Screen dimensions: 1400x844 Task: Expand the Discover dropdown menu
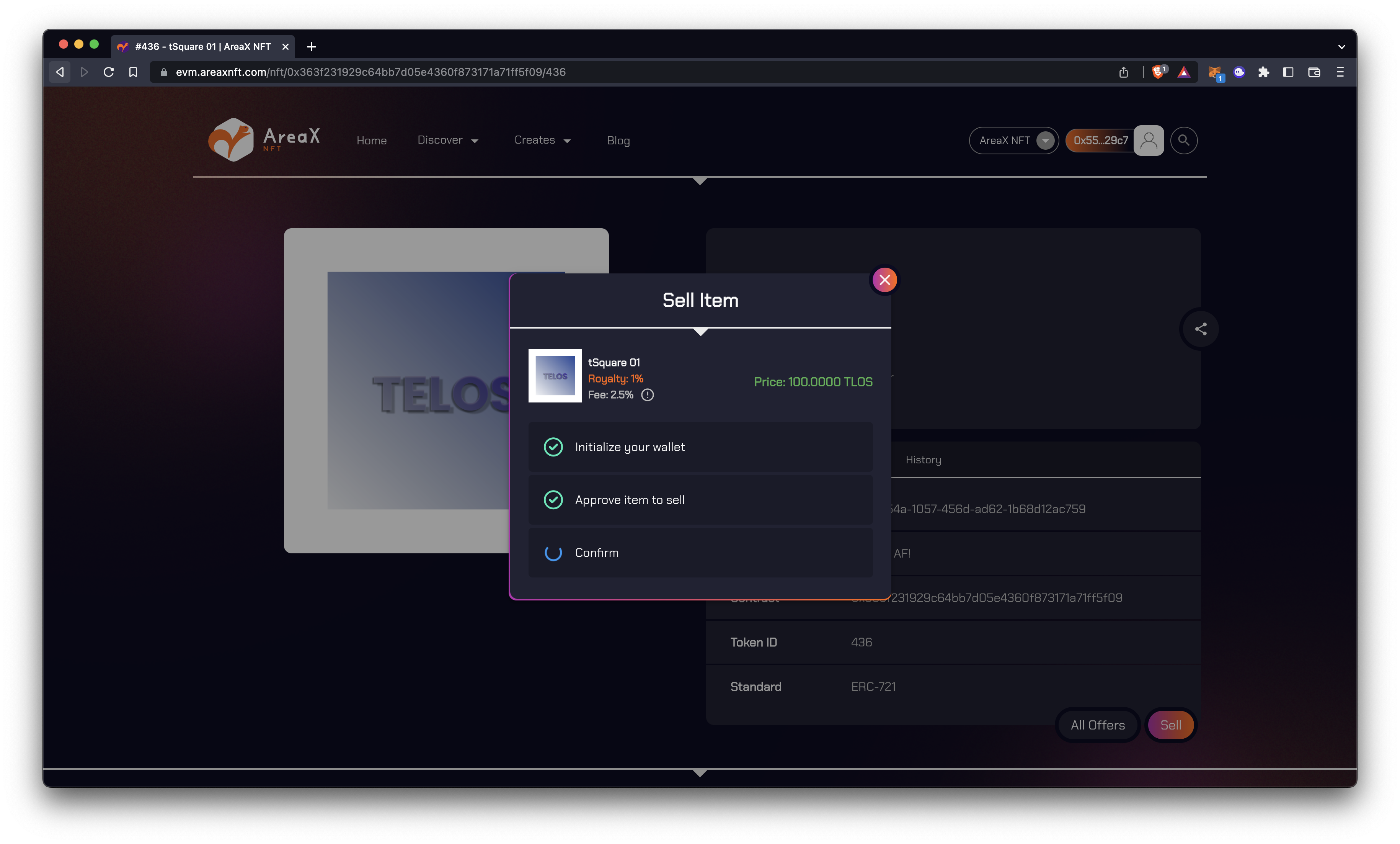pyautogui.click(x=448, y=141)
